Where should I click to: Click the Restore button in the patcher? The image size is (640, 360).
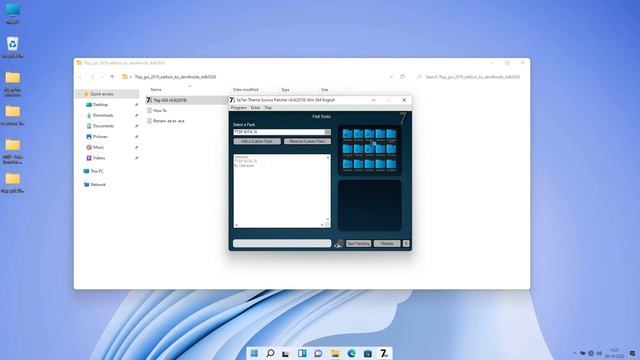coord(387,244)
